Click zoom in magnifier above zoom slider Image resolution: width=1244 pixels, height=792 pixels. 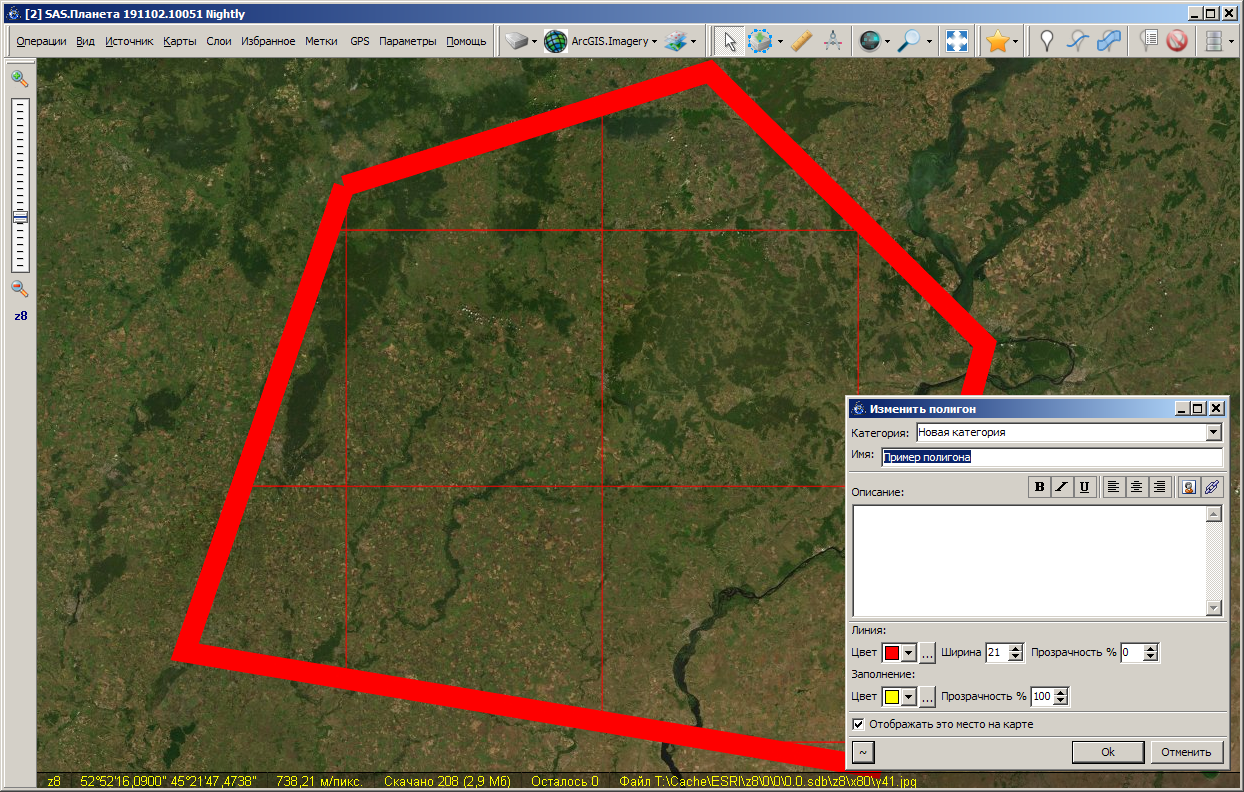click(x=19, y=79)
